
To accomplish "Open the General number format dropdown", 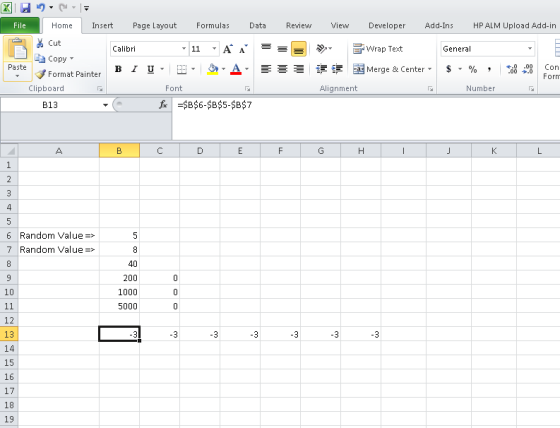I will tap(530, 49).
